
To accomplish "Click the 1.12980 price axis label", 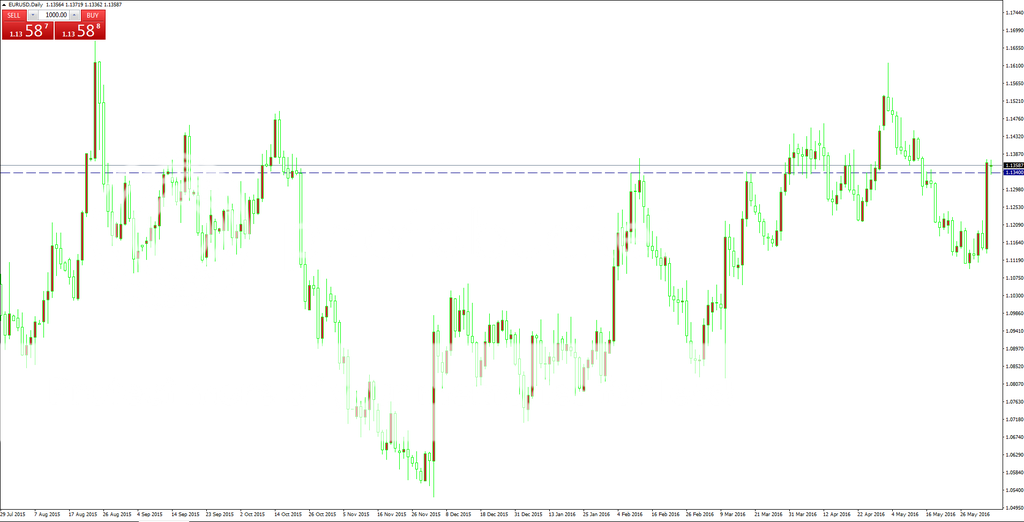I will 1014,189.
